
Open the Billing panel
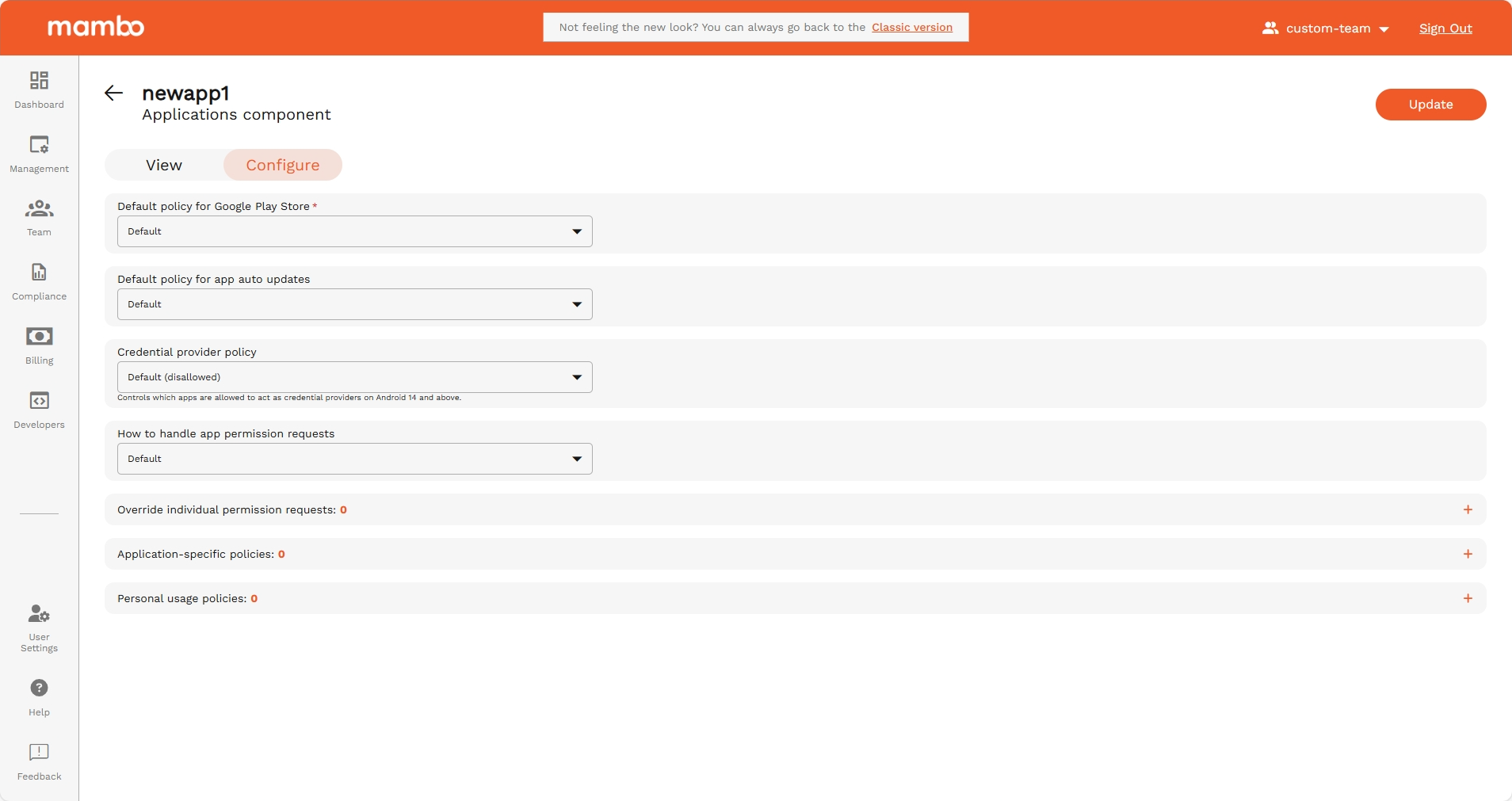tap(38, 345)
